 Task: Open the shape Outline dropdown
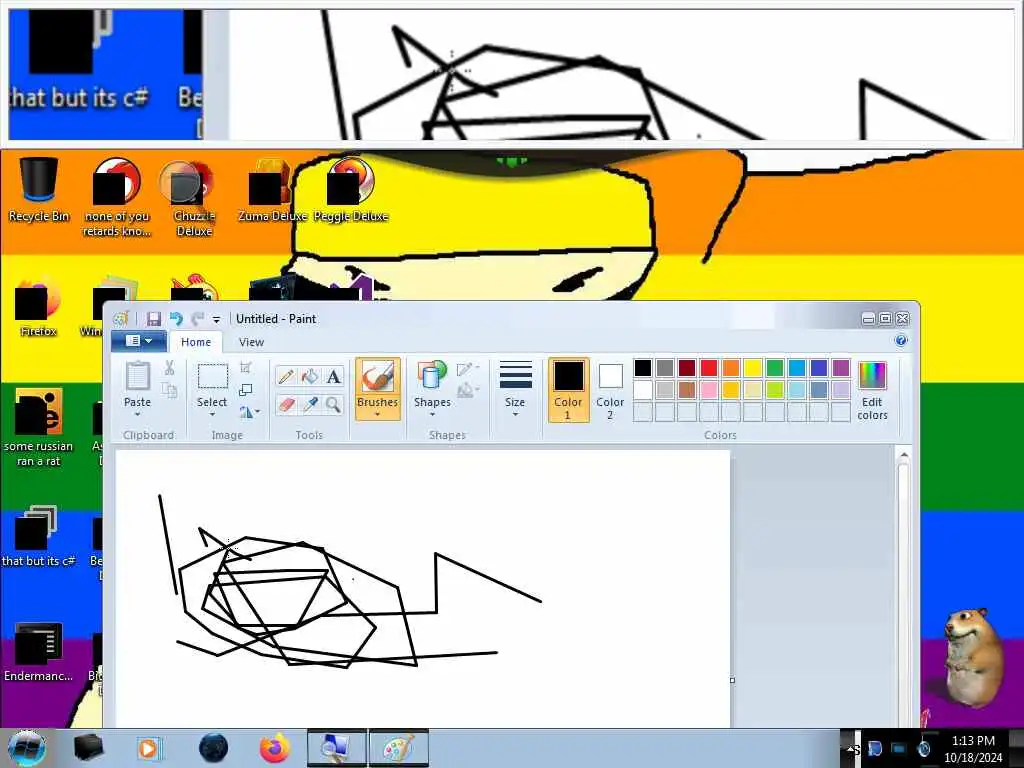[x=468, y=369]
